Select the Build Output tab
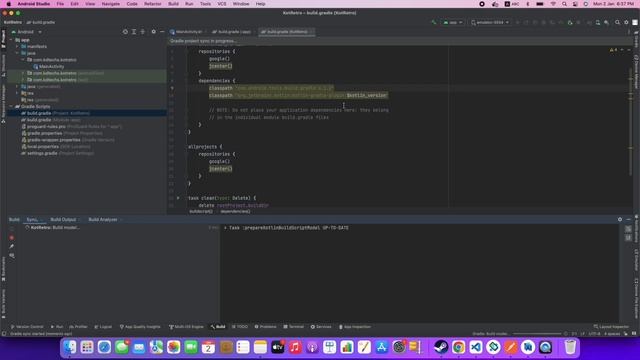Screen dimensions: 640x360 coord(63,220)
